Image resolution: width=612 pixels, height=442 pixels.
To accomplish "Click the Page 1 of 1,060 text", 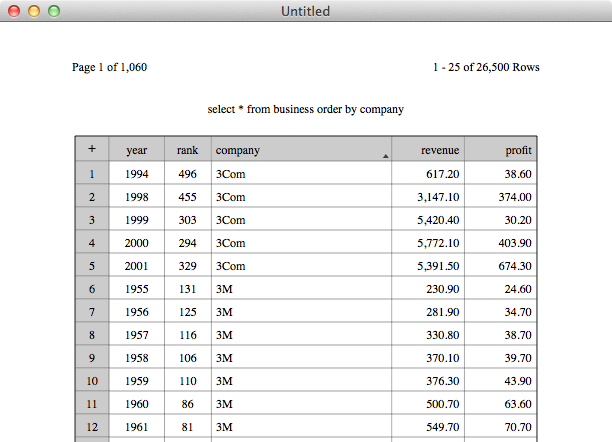I will coord(109,67).
